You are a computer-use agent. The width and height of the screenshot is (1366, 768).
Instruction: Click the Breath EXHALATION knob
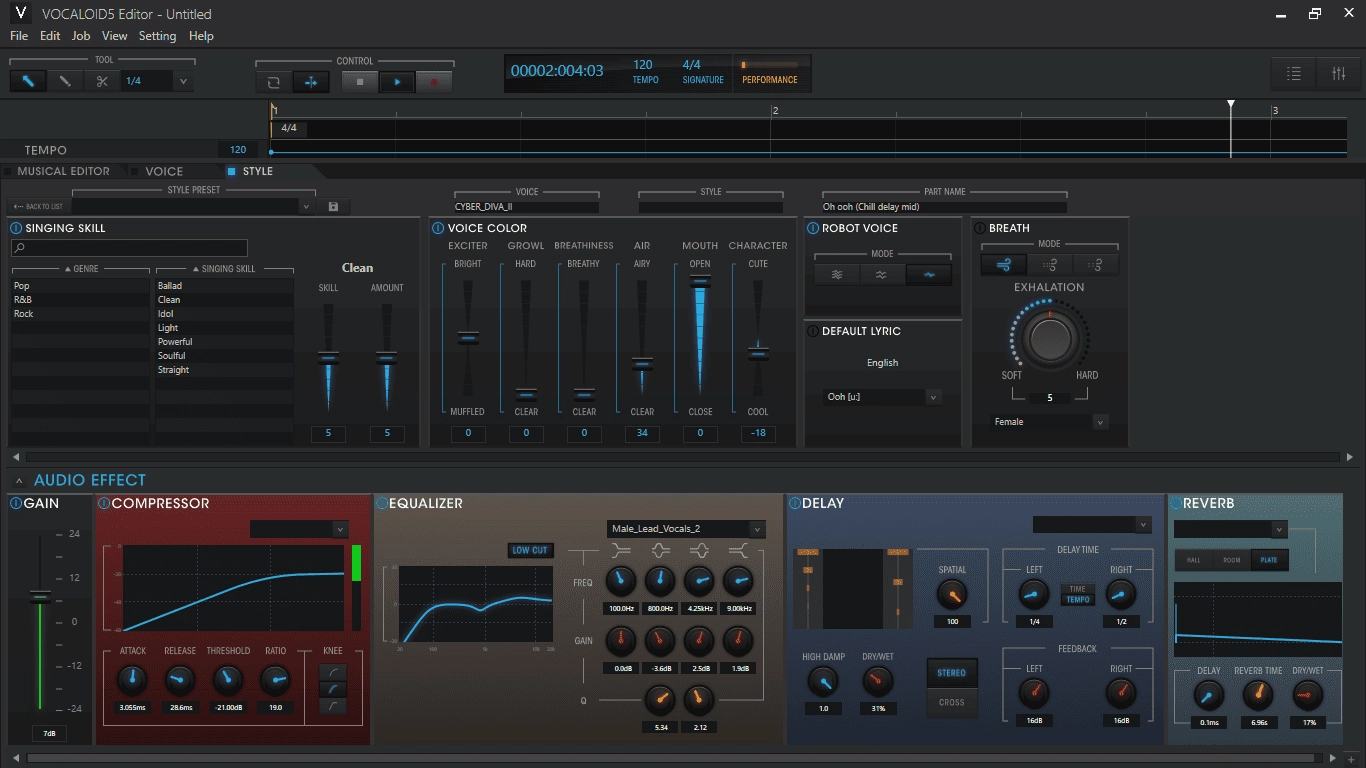pos(1049,339)
